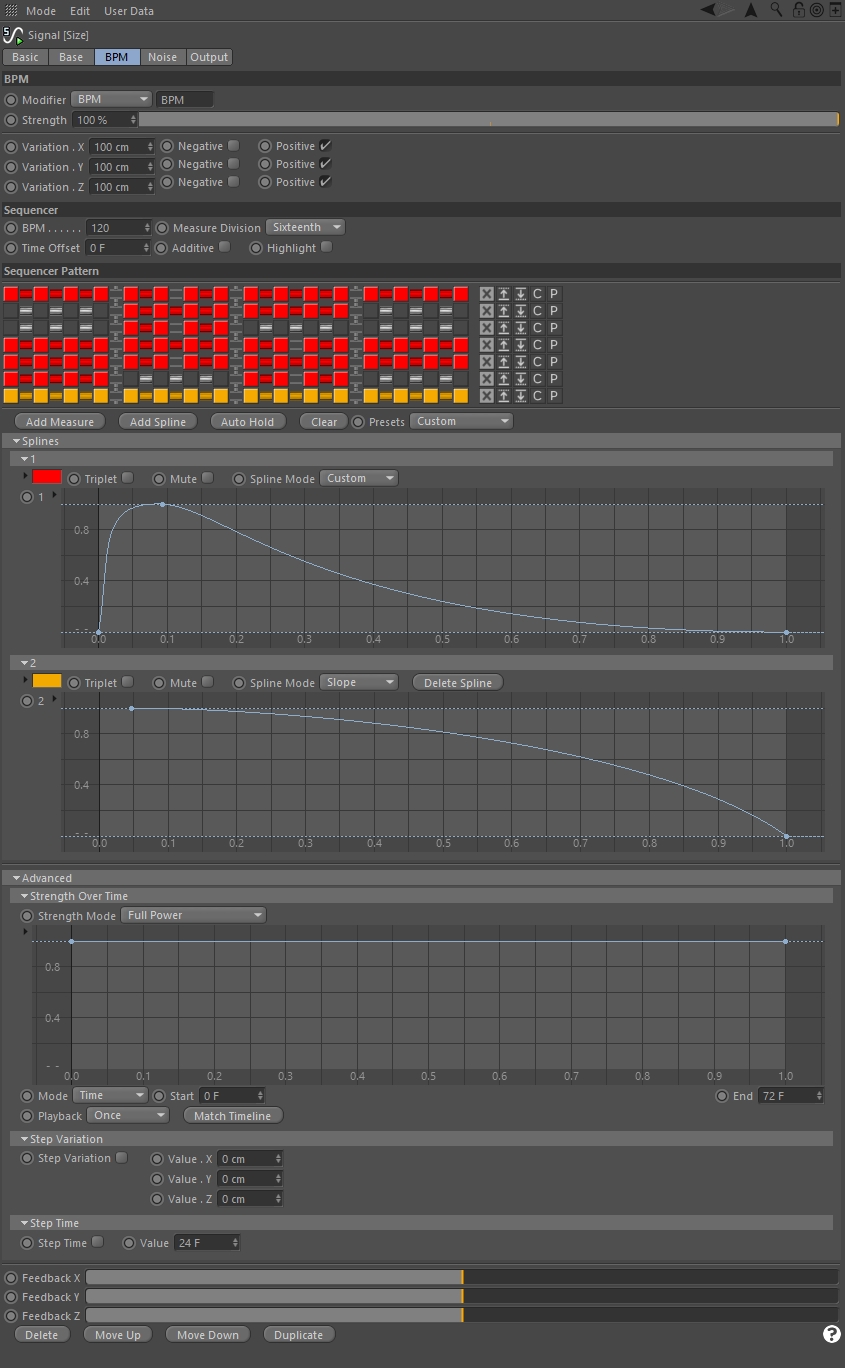845x1368 pixels.
Task: Click the Match Timeline button
Action: click(x=233, y=1116)
